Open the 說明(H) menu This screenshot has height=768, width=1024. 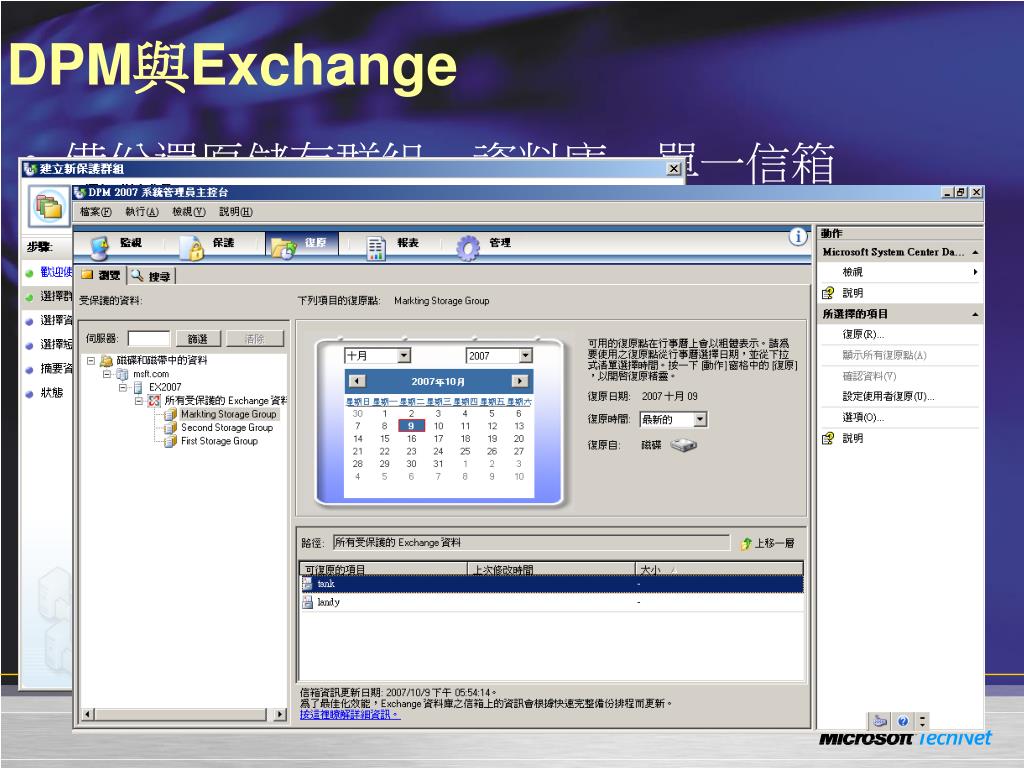(236, 212)
